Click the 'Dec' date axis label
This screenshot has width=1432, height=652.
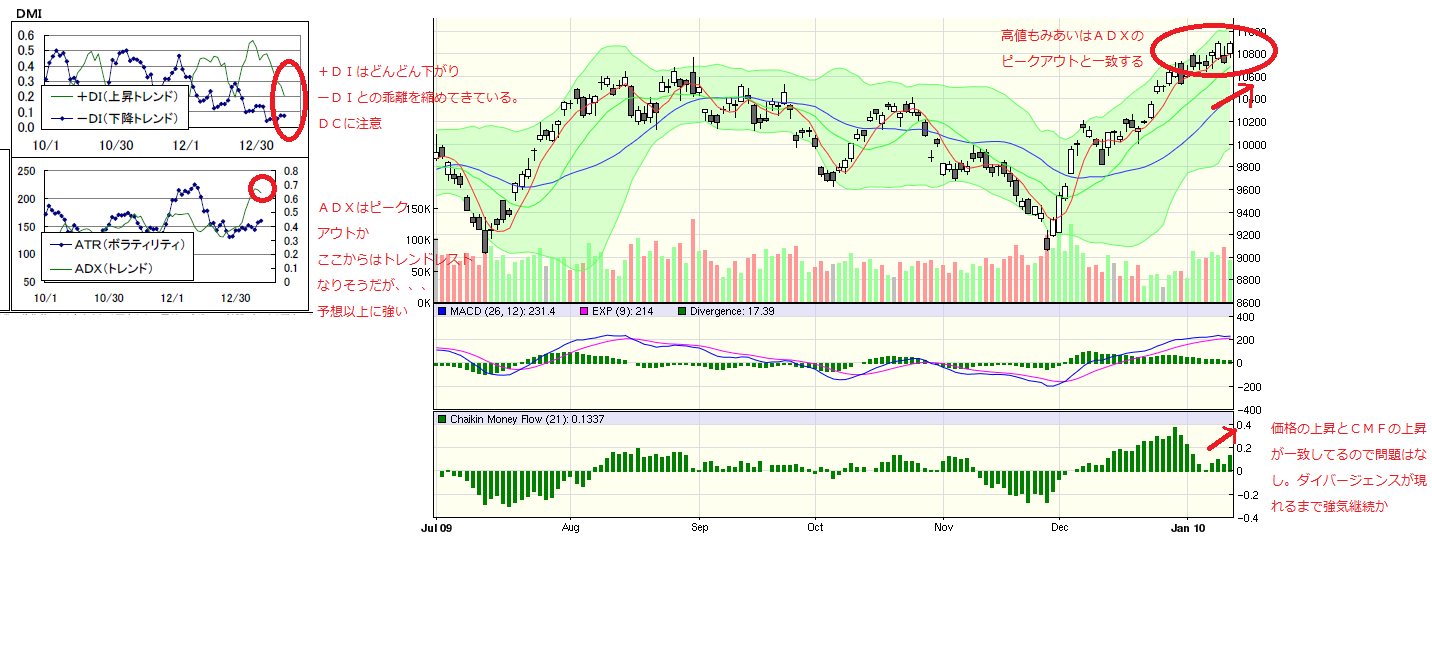click(x=1061, y=525)
